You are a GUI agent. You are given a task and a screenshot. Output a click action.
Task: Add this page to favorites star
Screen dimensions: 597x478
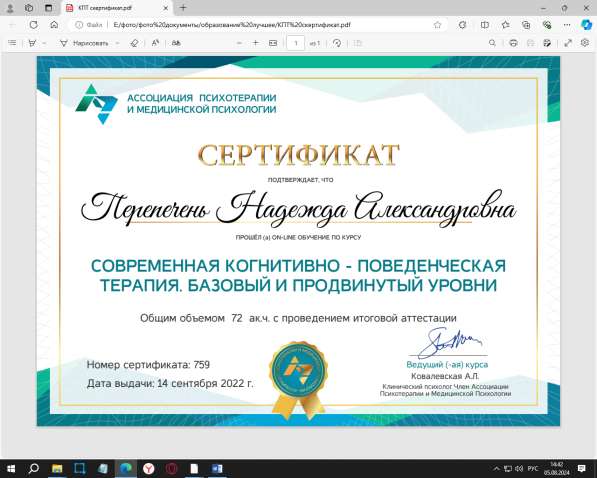pyautogui.click(x=437, y=25)
